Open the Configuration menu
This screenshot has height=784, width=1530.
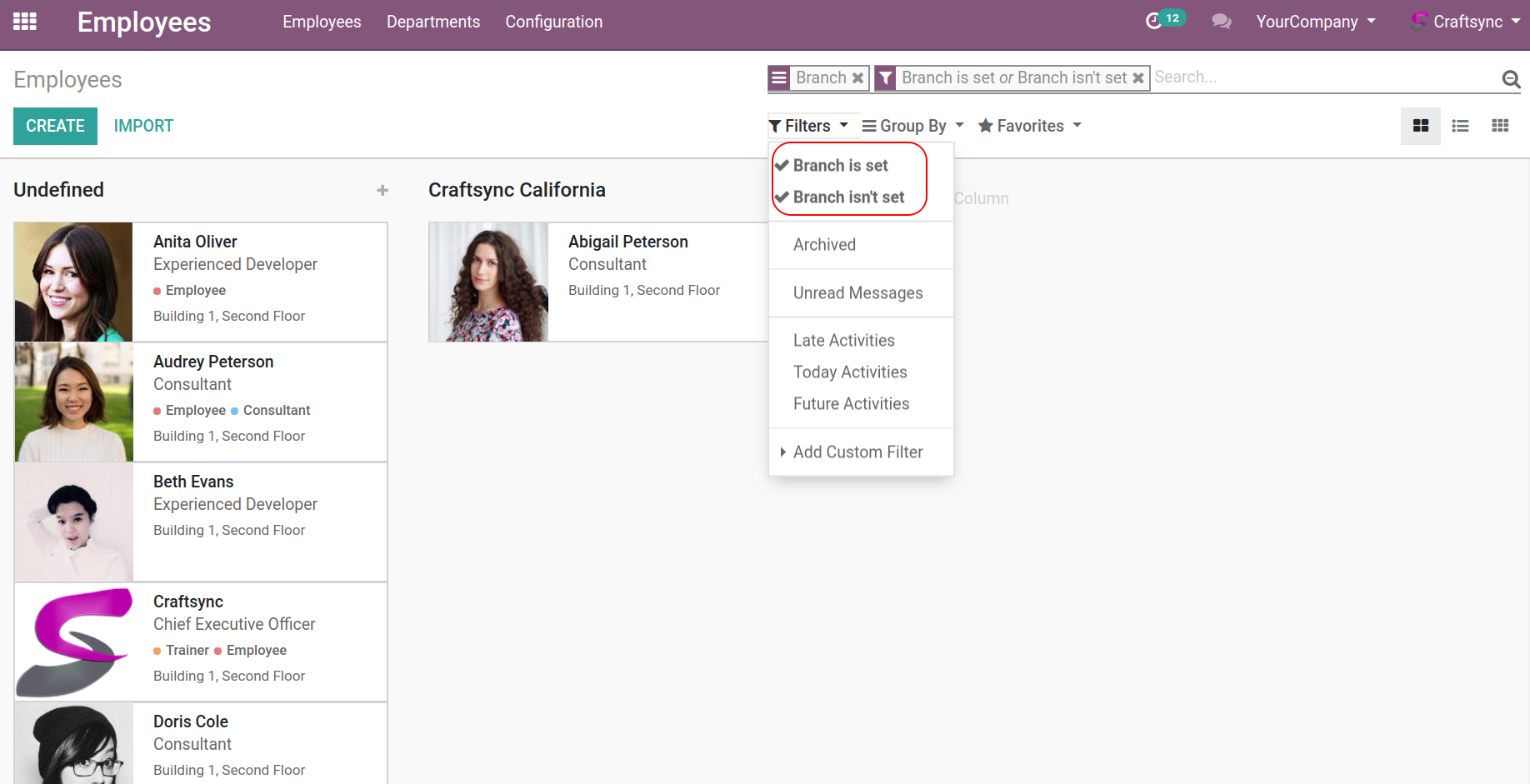click(x=553, y=22)
